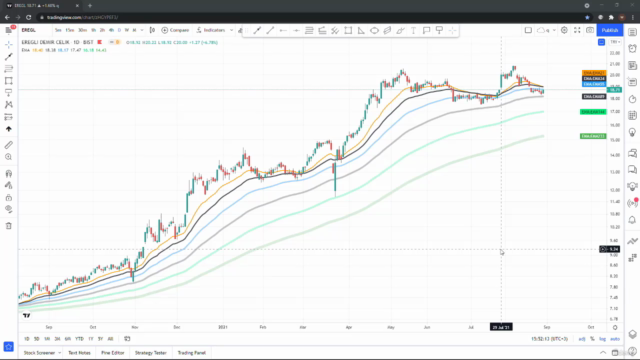
Task: Select the YTD date range
Action: (79, 339)
